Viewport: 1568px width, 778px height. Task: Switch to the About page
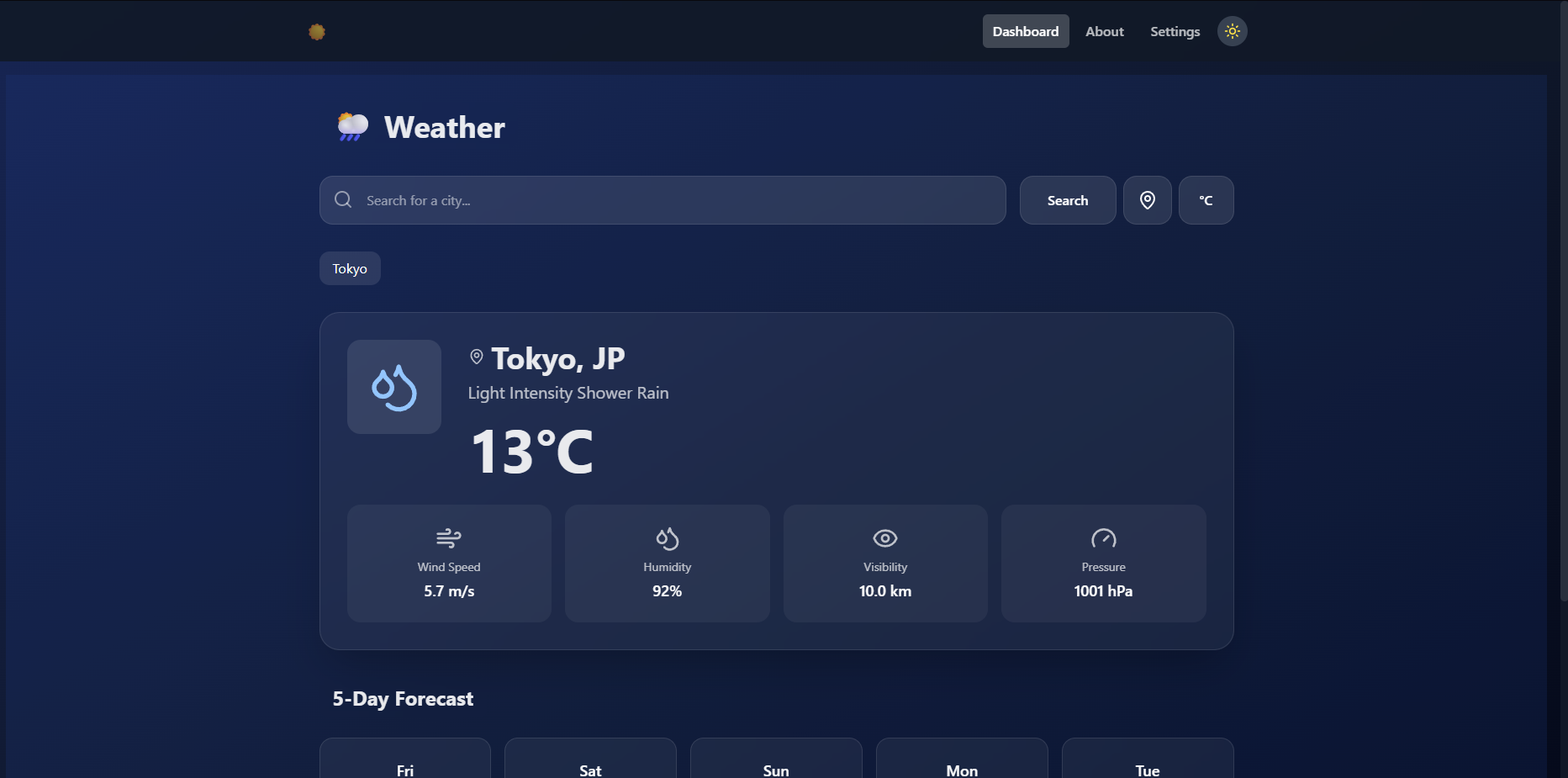pos(1104,31)
